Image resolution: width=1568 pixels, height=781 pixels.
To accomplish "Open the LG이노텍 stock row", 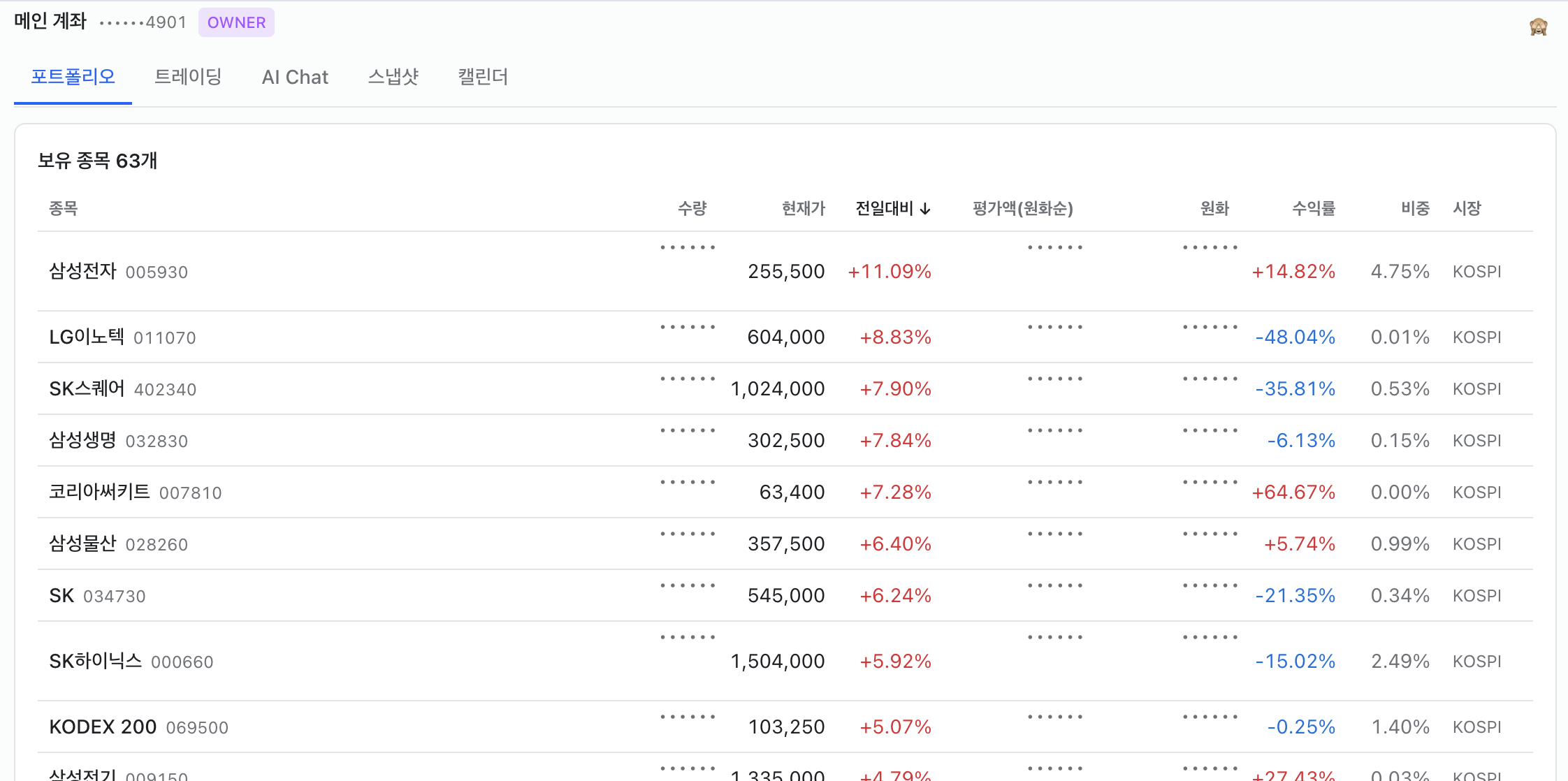I will [x=785, y=337].
